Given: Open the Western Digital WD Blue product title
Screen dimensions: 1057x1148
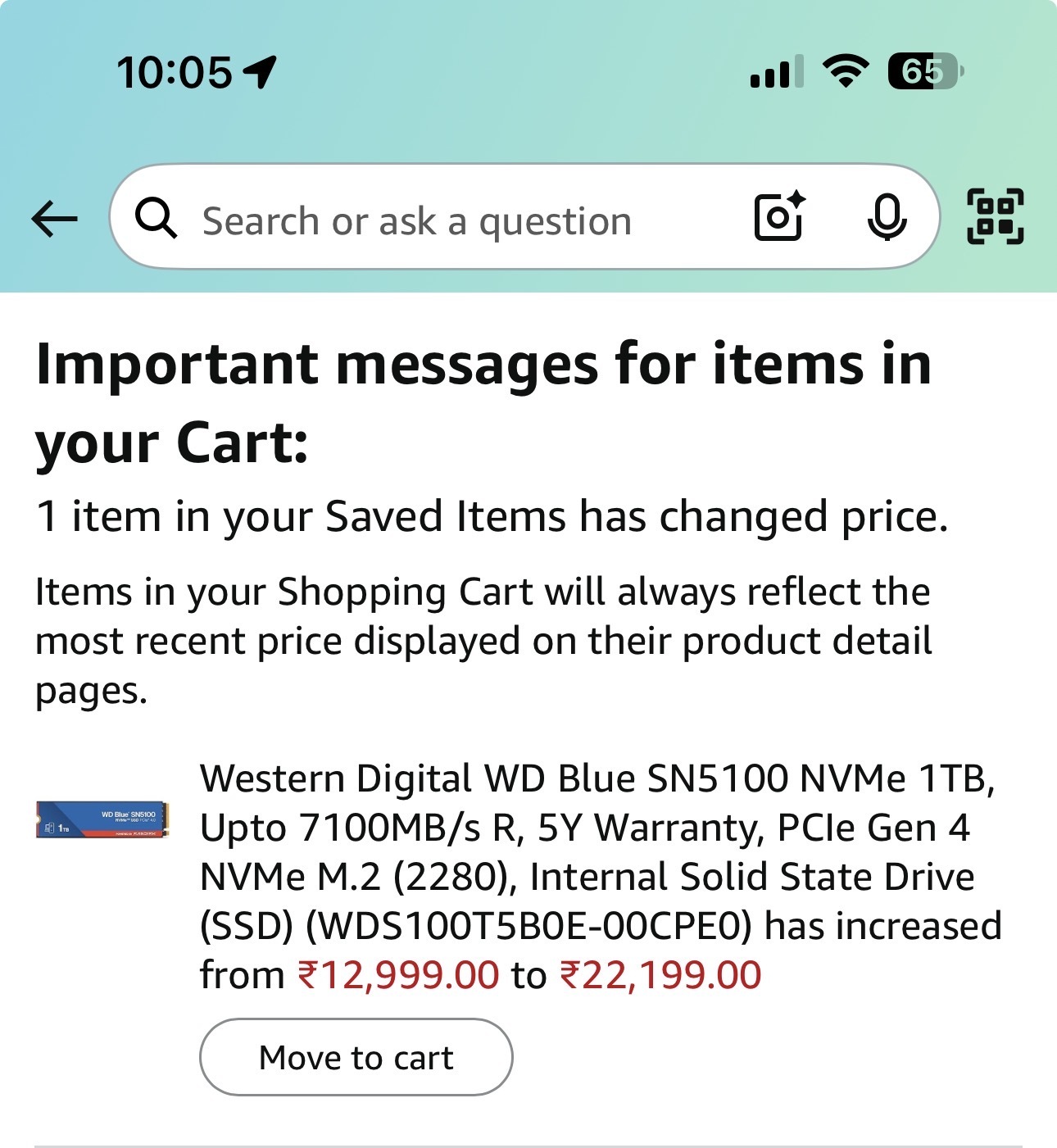Looking at the screenshot, I should tap(597, 827).
